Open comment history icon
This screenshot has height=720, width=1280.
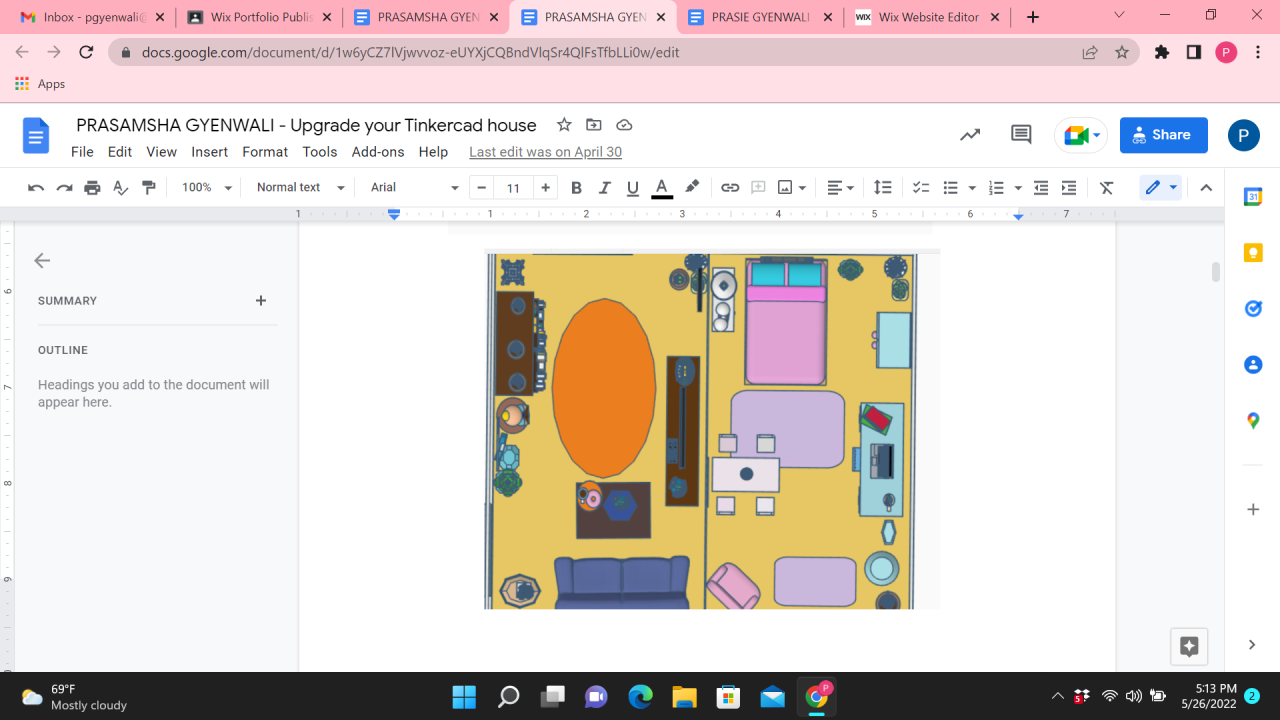[1020, 135]
